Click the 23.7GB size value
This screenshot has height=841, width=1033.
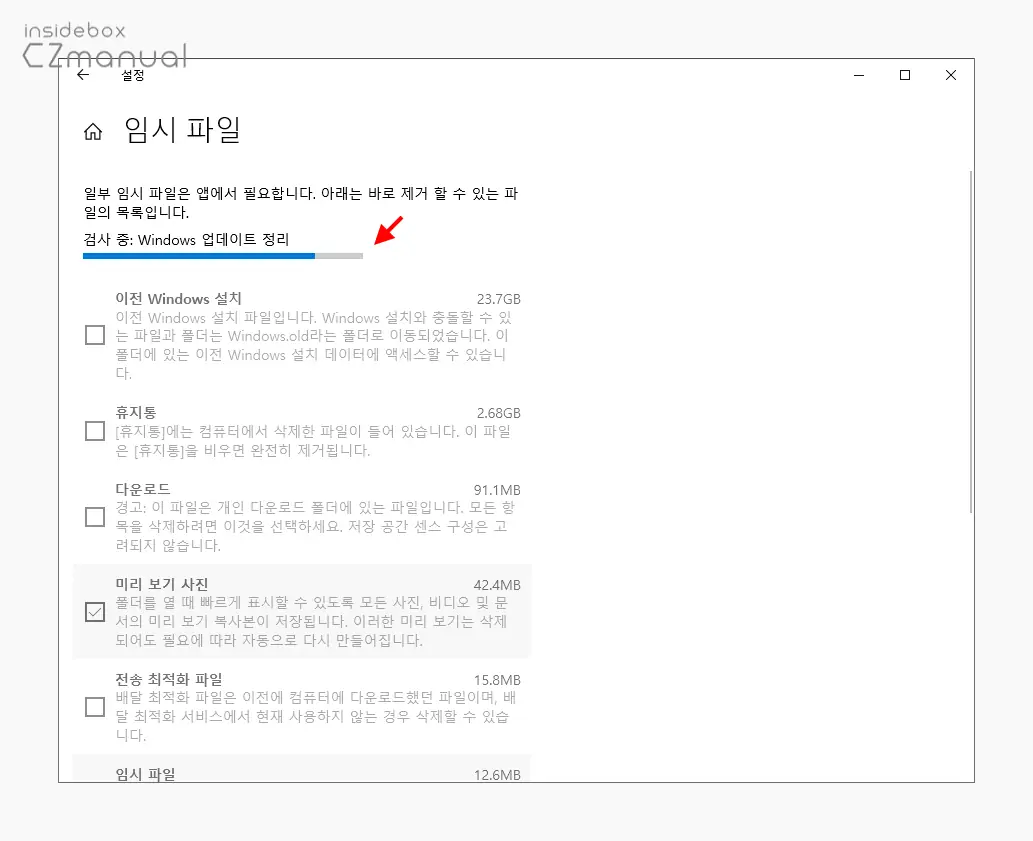click(x=499, y=299)
